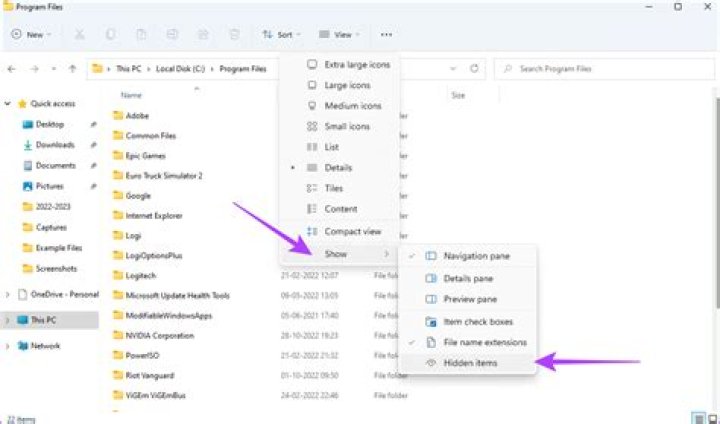Select the Riot Vanguard folder row
The image size is (720, 424).
(x=150, y=375)
